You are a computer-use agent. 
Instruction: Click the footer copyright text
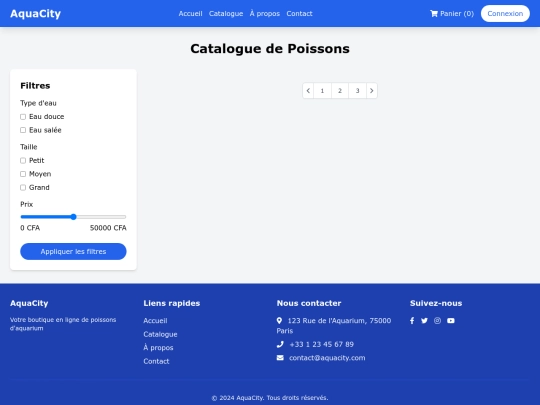click(x=270, y=398)
